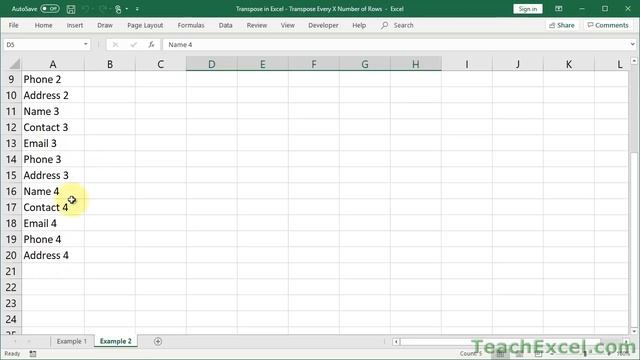640x360 pixels.
Task: Select column A header
Action: click(x=53, y=64)
